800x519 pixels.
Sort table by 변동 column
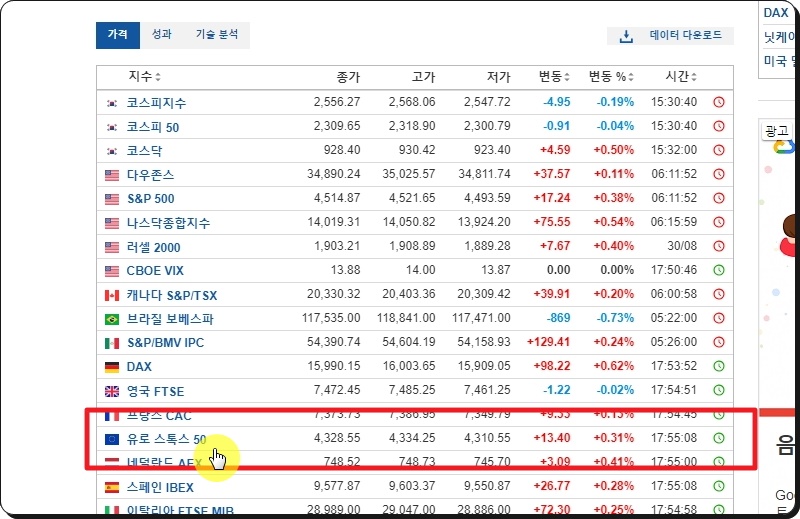coord(554,77)
